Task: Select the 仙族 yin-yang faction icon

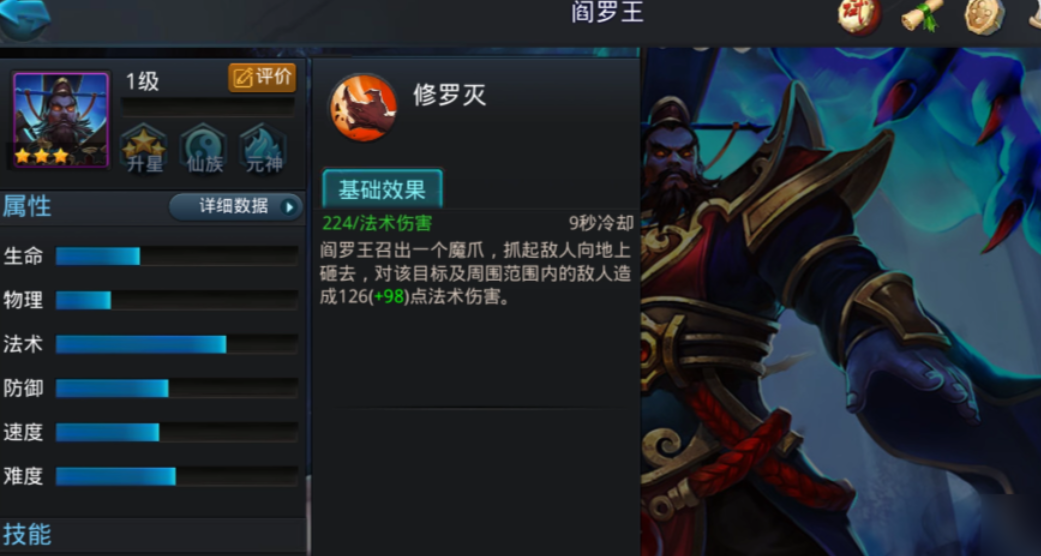Action: (204, 149)
